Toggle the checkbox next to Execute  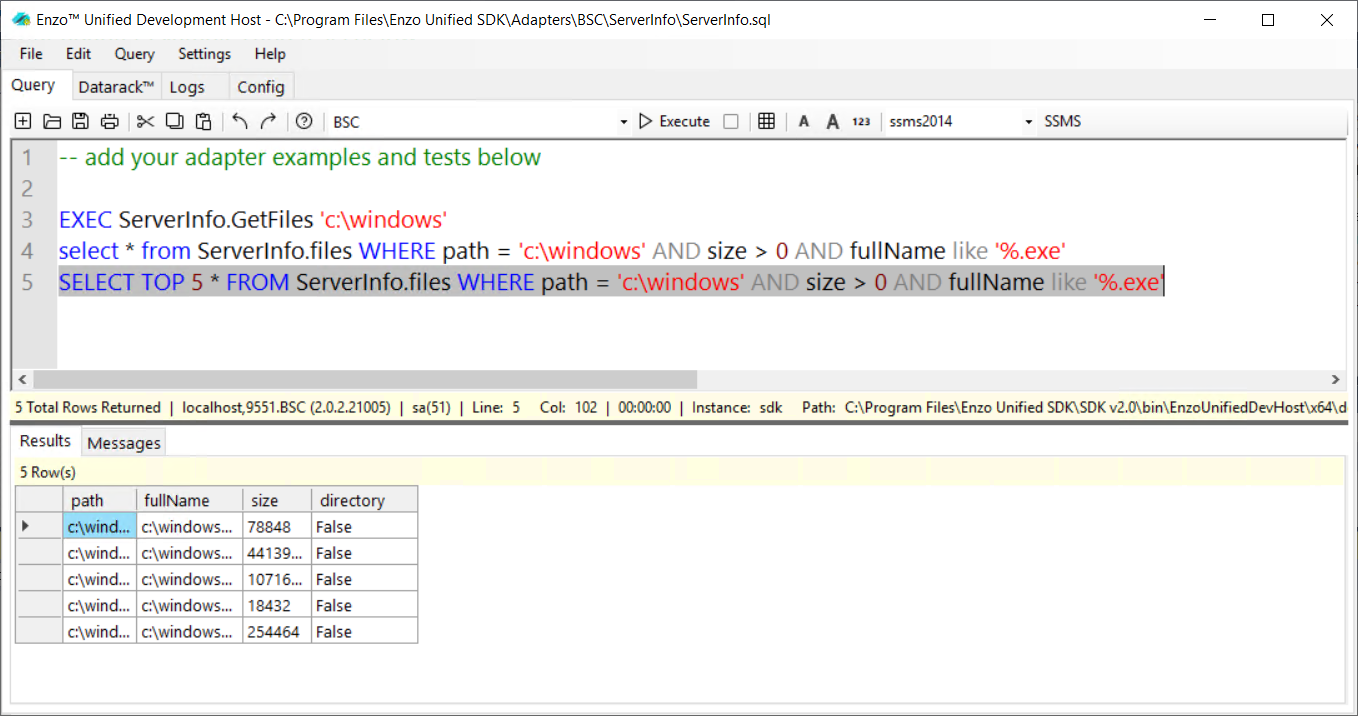(x=731, y=122)
